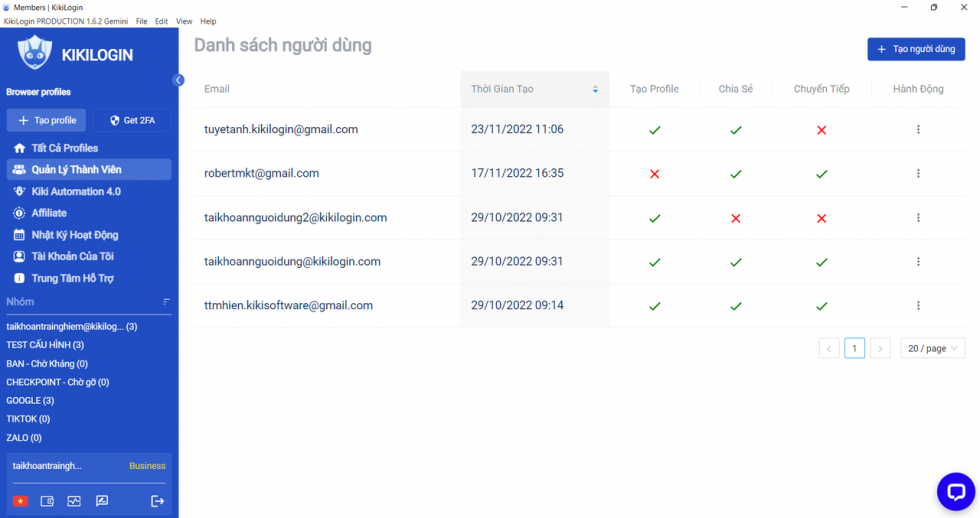The image size is (980, 518).
Task: Click Tạo Profile checkmark for taikhoannguoidung@kikilogin.com row
Action: pyautogui.click(x=654, y=262)
